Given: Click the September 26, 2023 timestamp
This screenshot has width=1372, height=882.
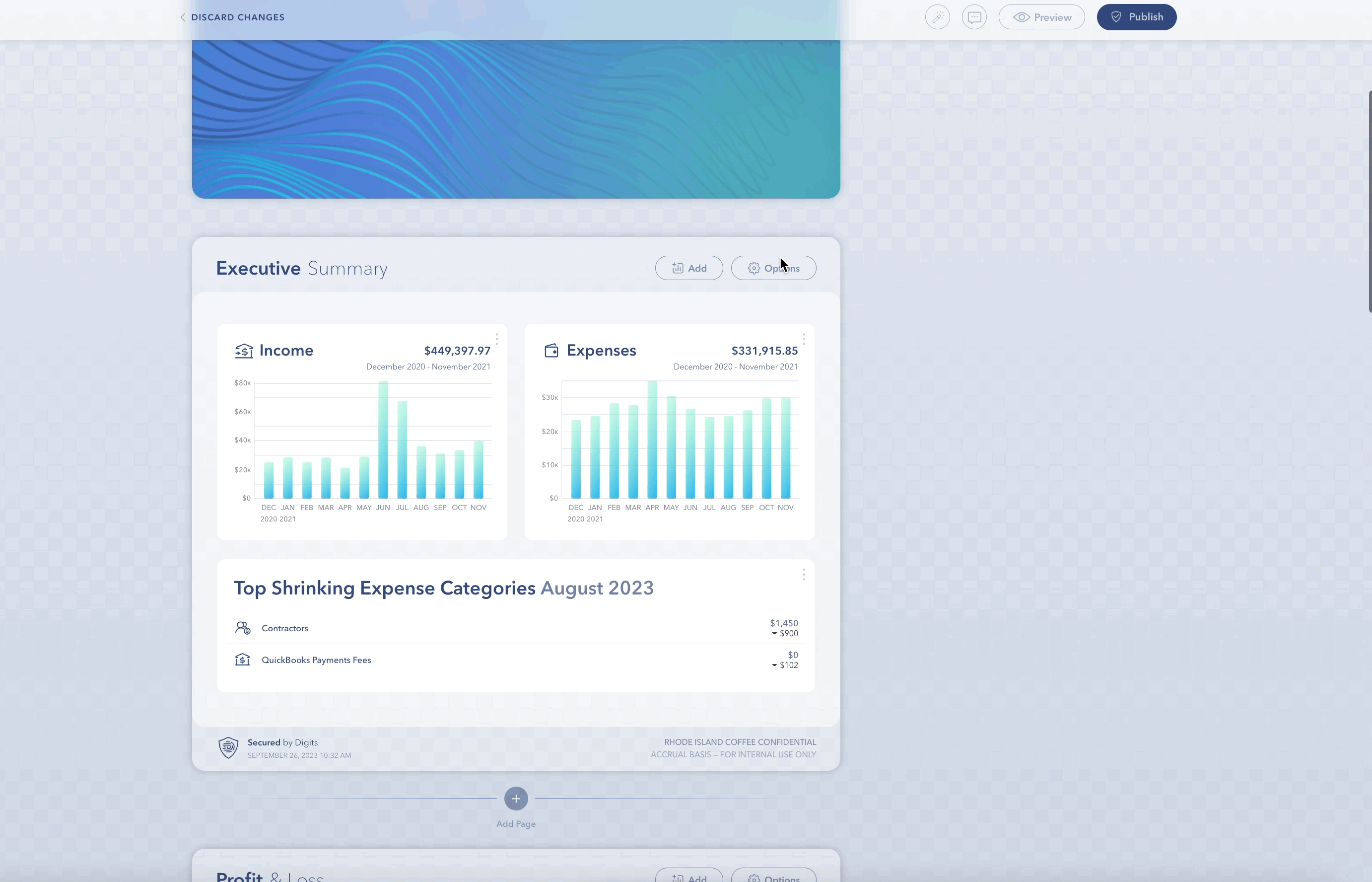Looking at the screenshot, I should tap(299, 755).
